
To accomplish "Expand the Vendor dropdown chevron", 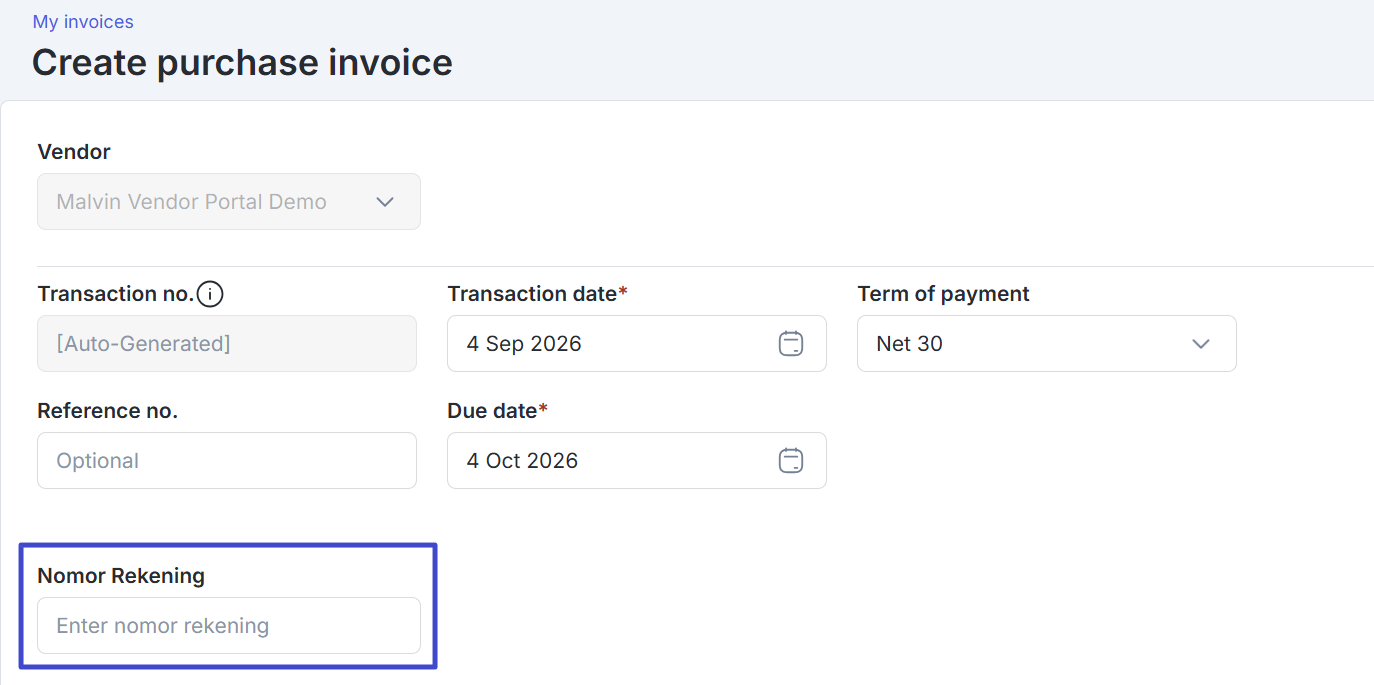I will coord(385,202).
